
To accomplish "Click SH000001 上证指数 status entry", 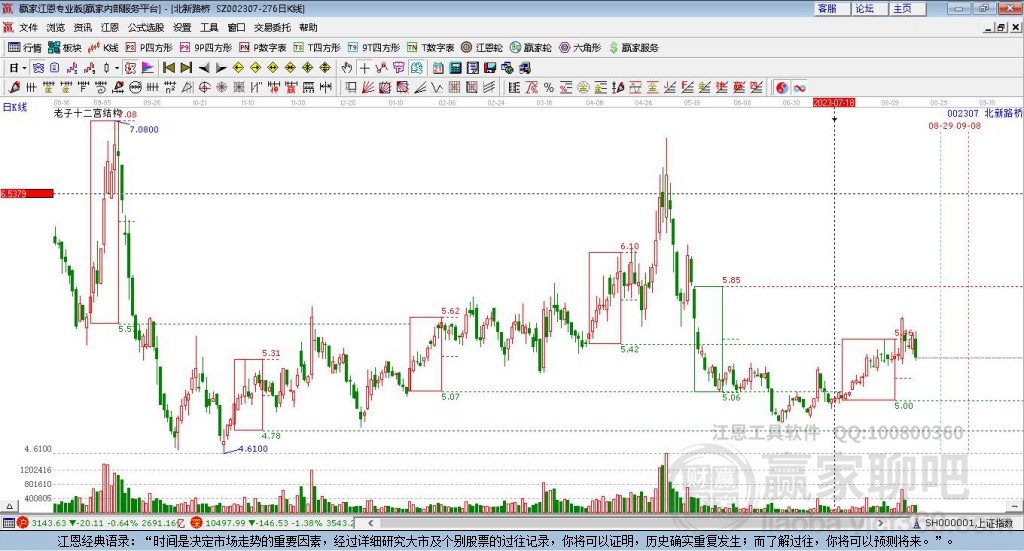I will (x=963, y=523).
